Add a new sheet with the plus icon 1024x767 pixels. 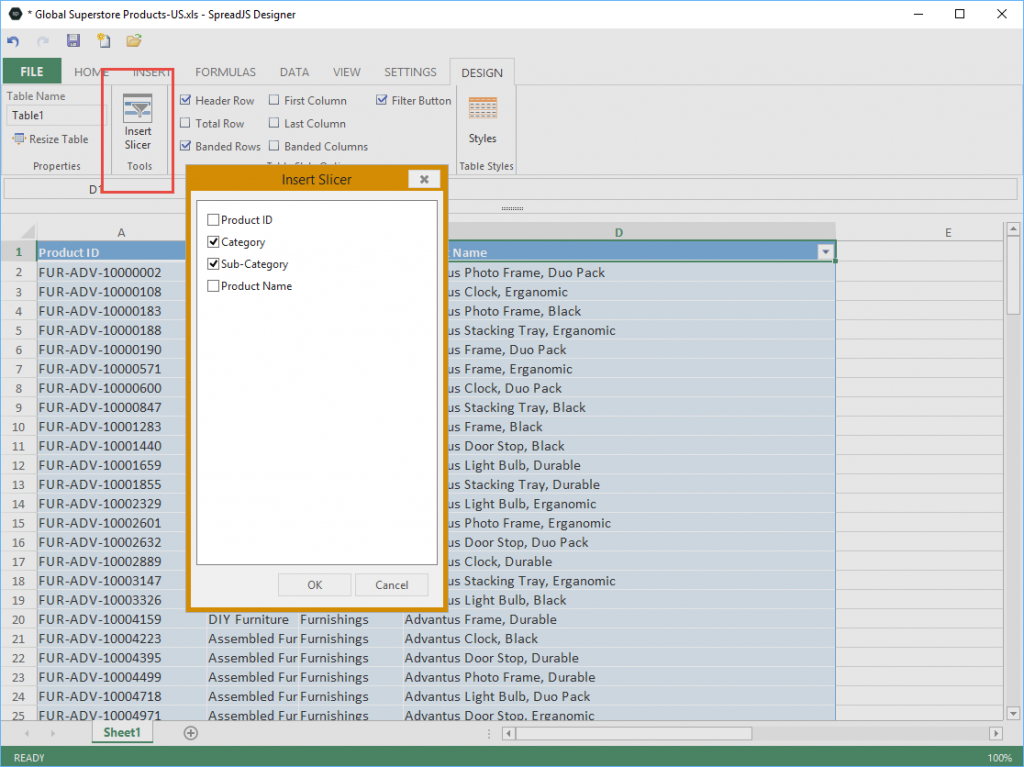[x=191, y=733]
